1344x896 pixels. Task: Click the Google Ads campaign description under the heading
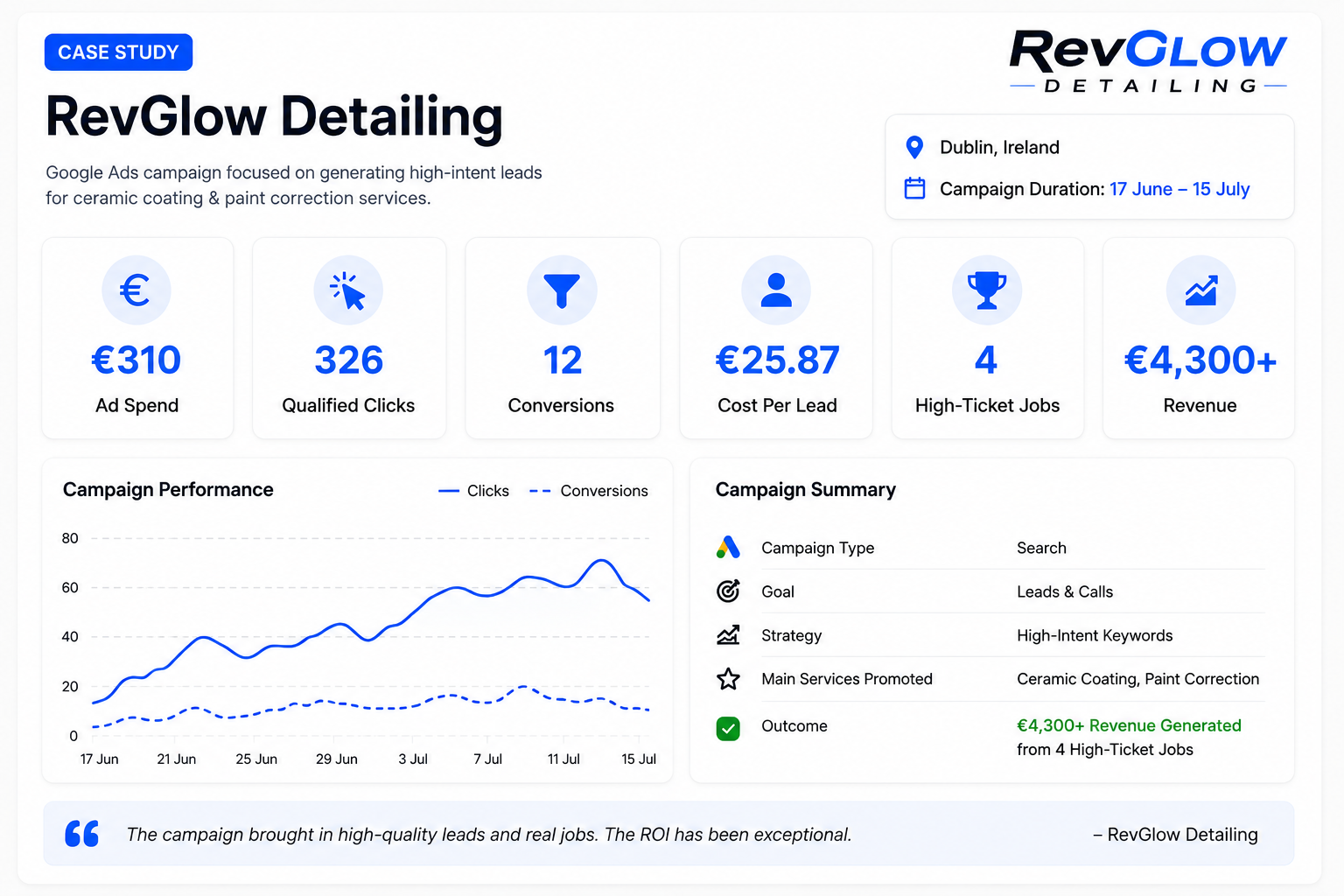click(294, 185)
